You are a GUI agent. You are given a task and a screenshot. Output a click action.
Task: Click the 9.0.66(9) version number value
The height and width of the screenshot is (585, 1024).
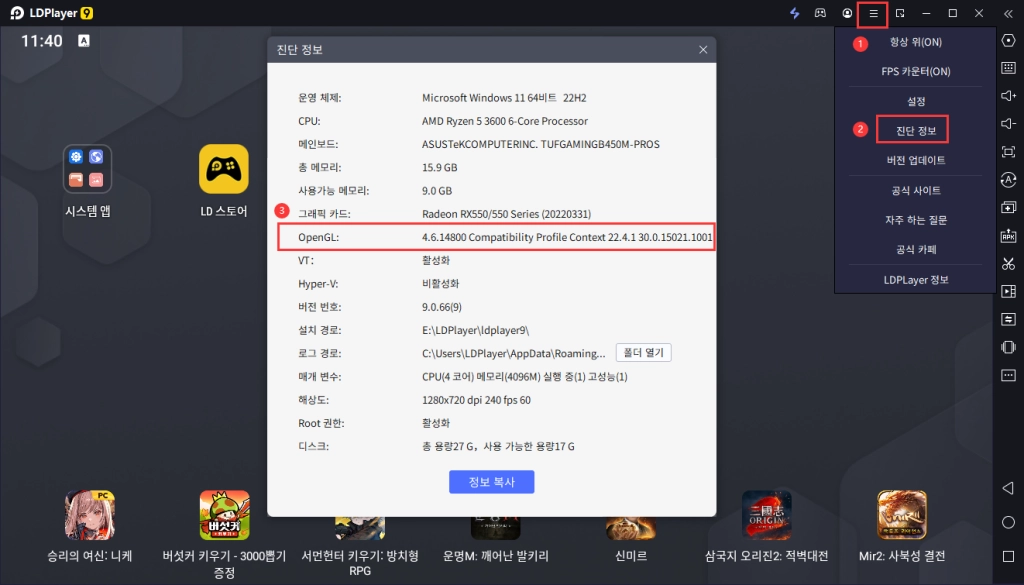point(442,307)
